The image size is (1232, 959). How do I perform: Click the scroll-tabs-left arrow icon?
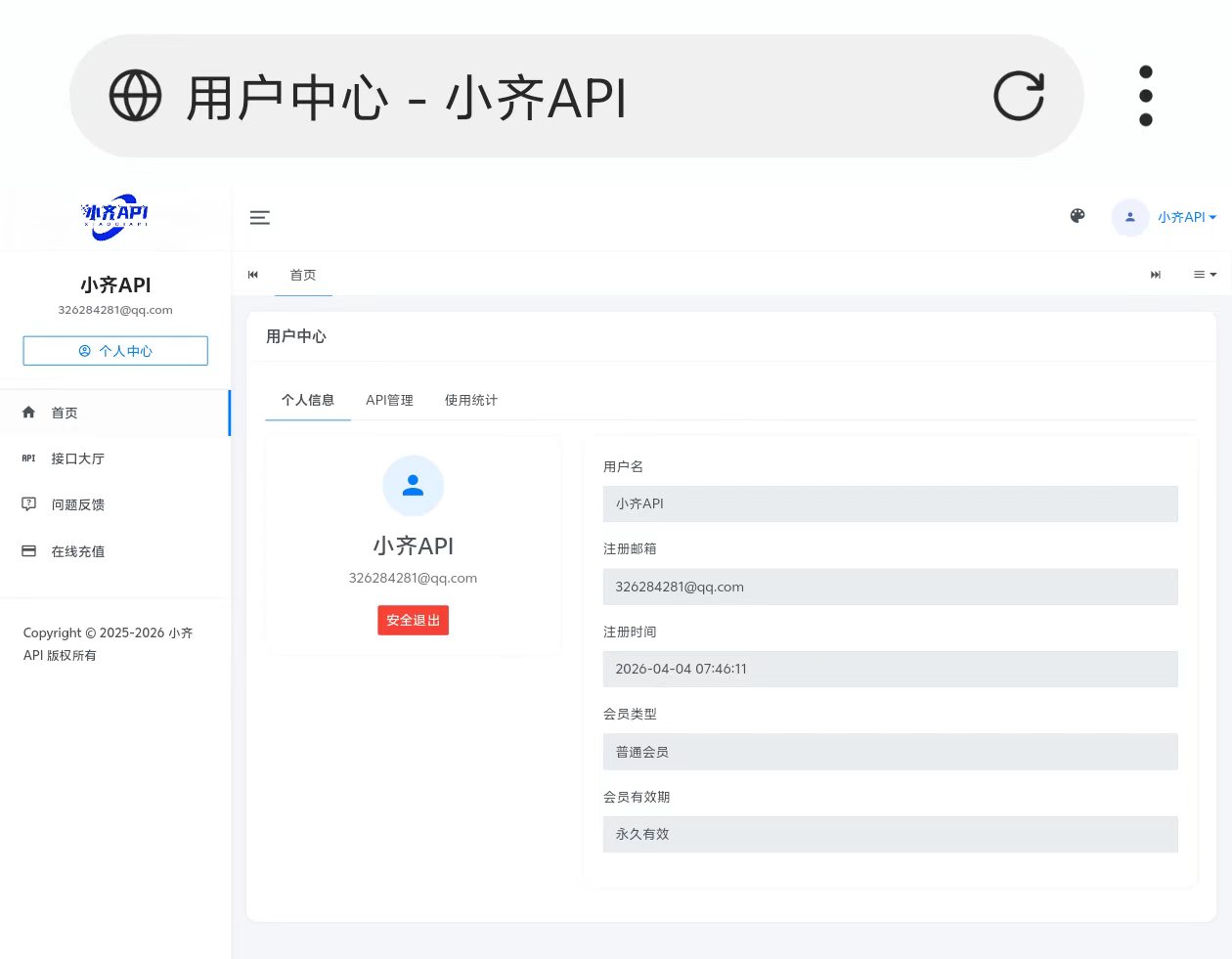coord(253,275)
